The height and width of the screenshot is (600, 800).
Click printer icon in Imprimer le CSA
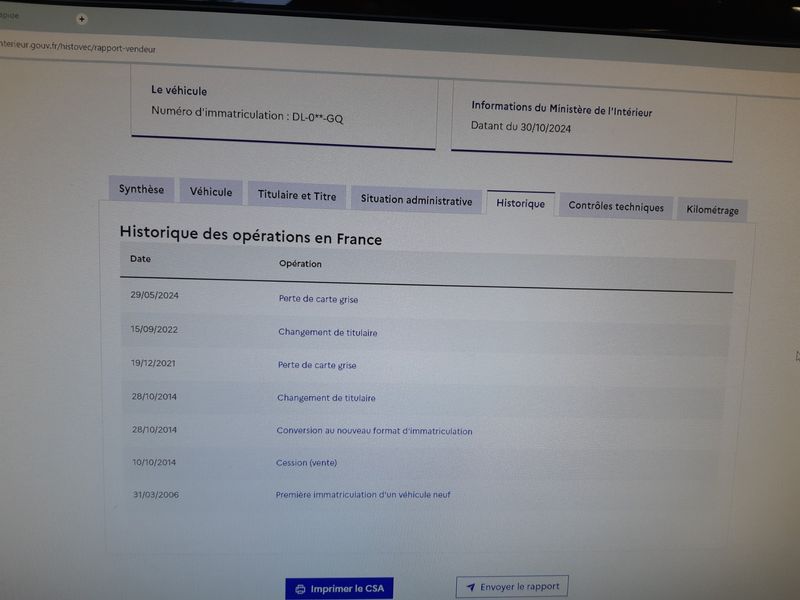click(300, 589)
